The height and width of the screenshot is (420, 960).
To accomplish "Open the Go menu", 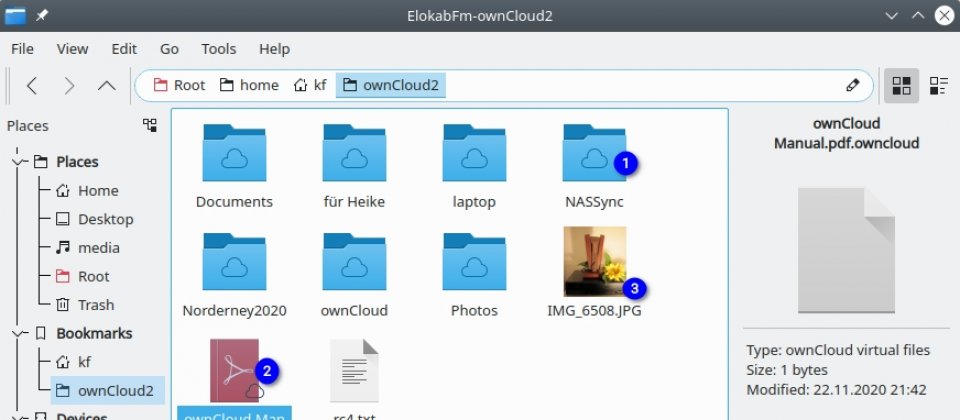I will [169, 49].
